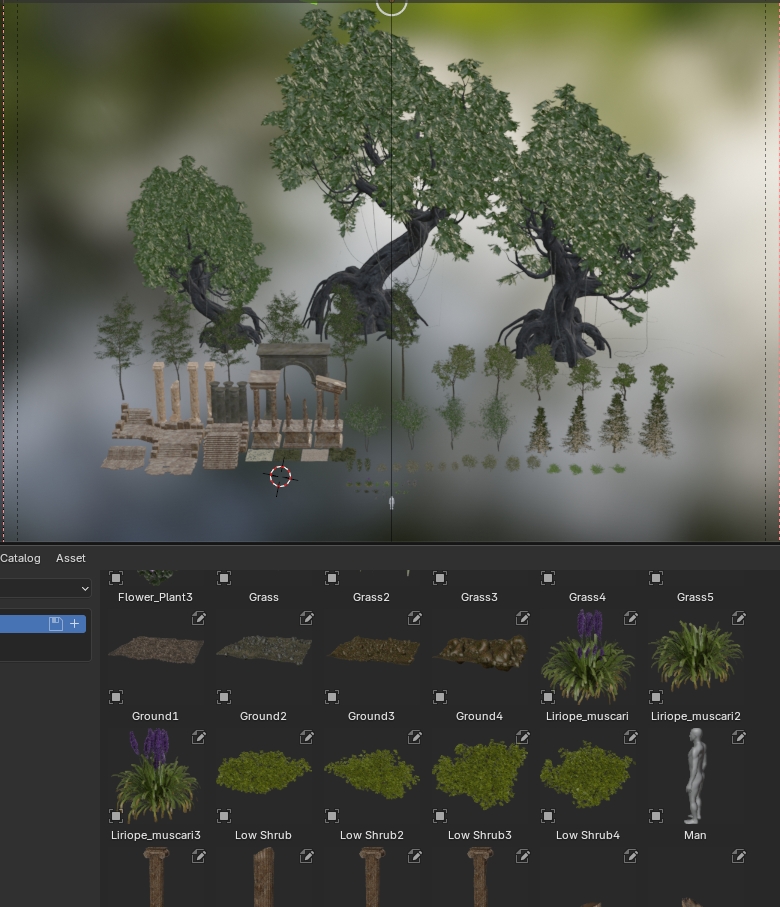780x907 pixels.
Task: Click the edit icon on Low Shrub2 asset
Action: tap(415, 737)
